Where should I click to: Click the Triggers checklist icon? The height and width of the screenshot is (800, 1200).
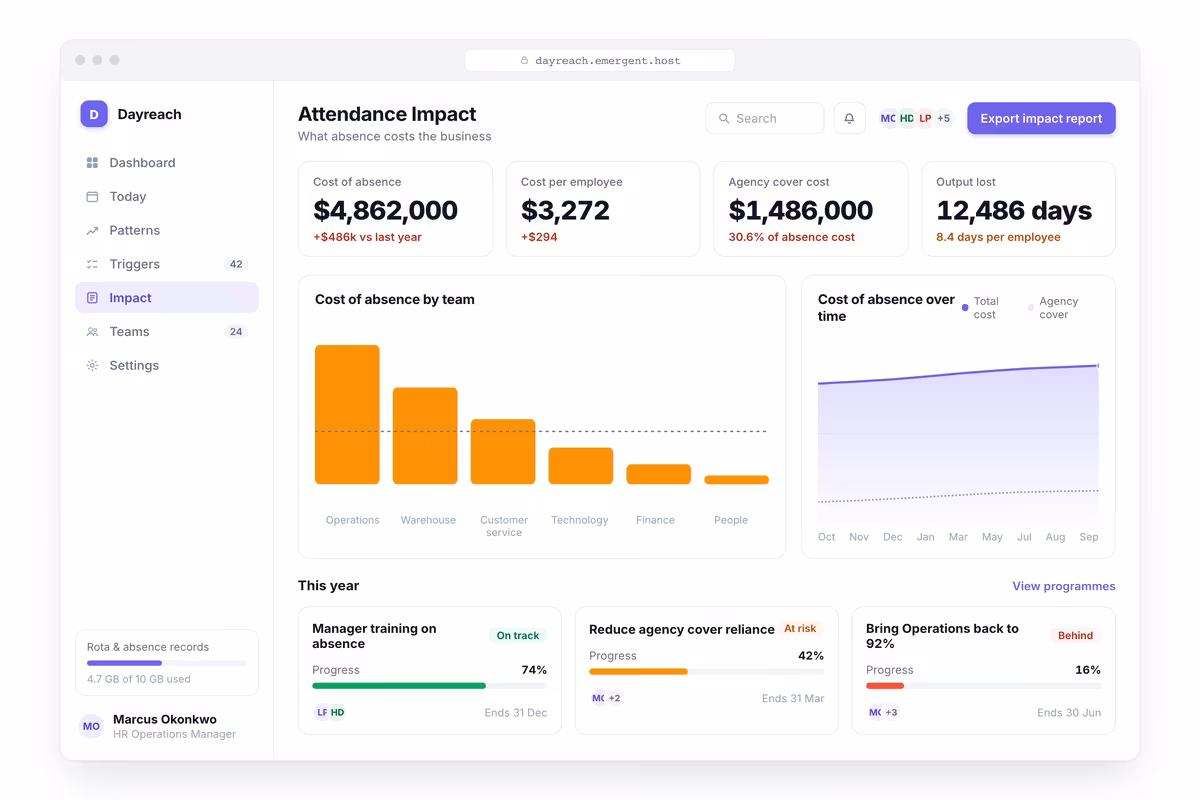pyautogui.click(x=92, y=265)
